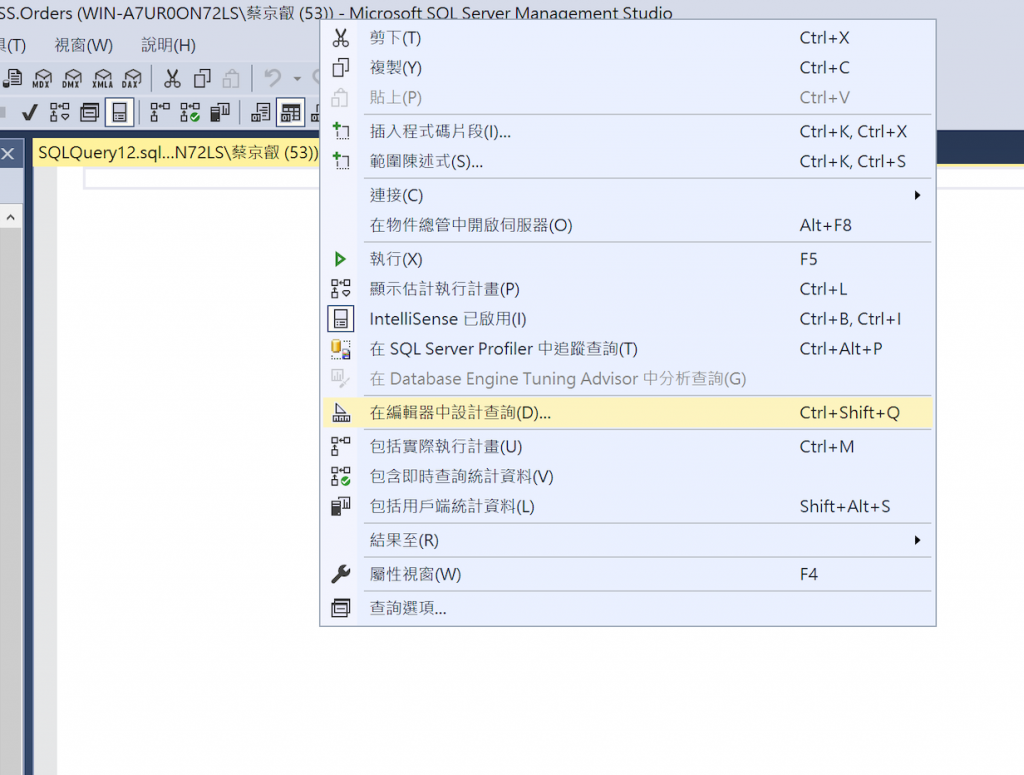This screenshot has width=1024, height=775.
Task: Toggle 包括用戶端統計資料(L) menu entry
Action: pyautogui.click(x=628, y=507)
